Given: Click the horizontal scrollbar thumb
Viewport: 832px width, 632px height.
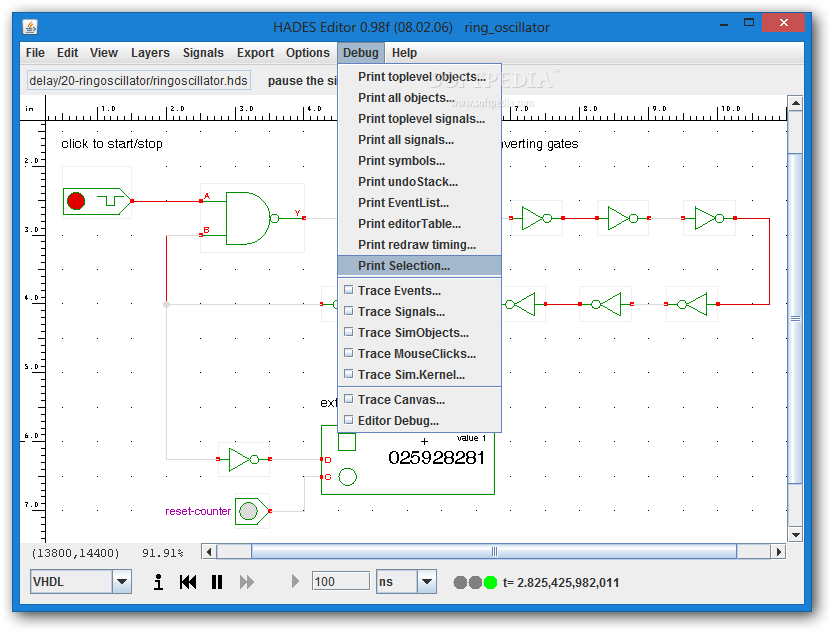Looking at the screenshot, I should coord(494,552).
